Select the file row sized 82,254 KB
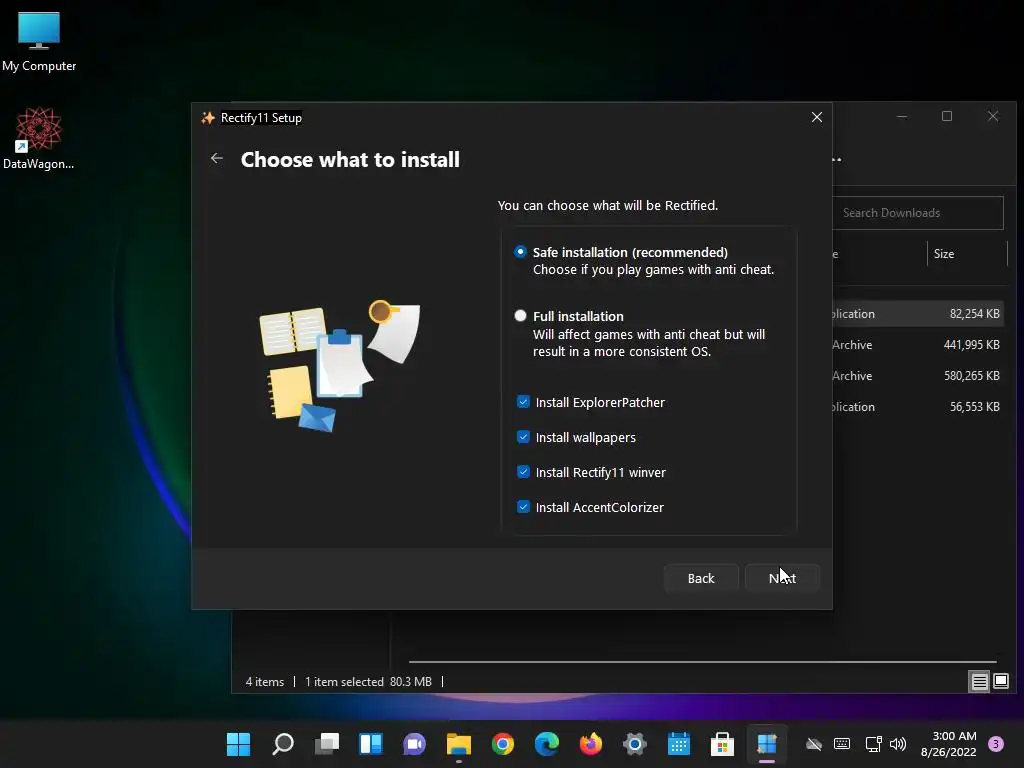The height and width of the screenshot is (768, 1024). coord(918,313)
